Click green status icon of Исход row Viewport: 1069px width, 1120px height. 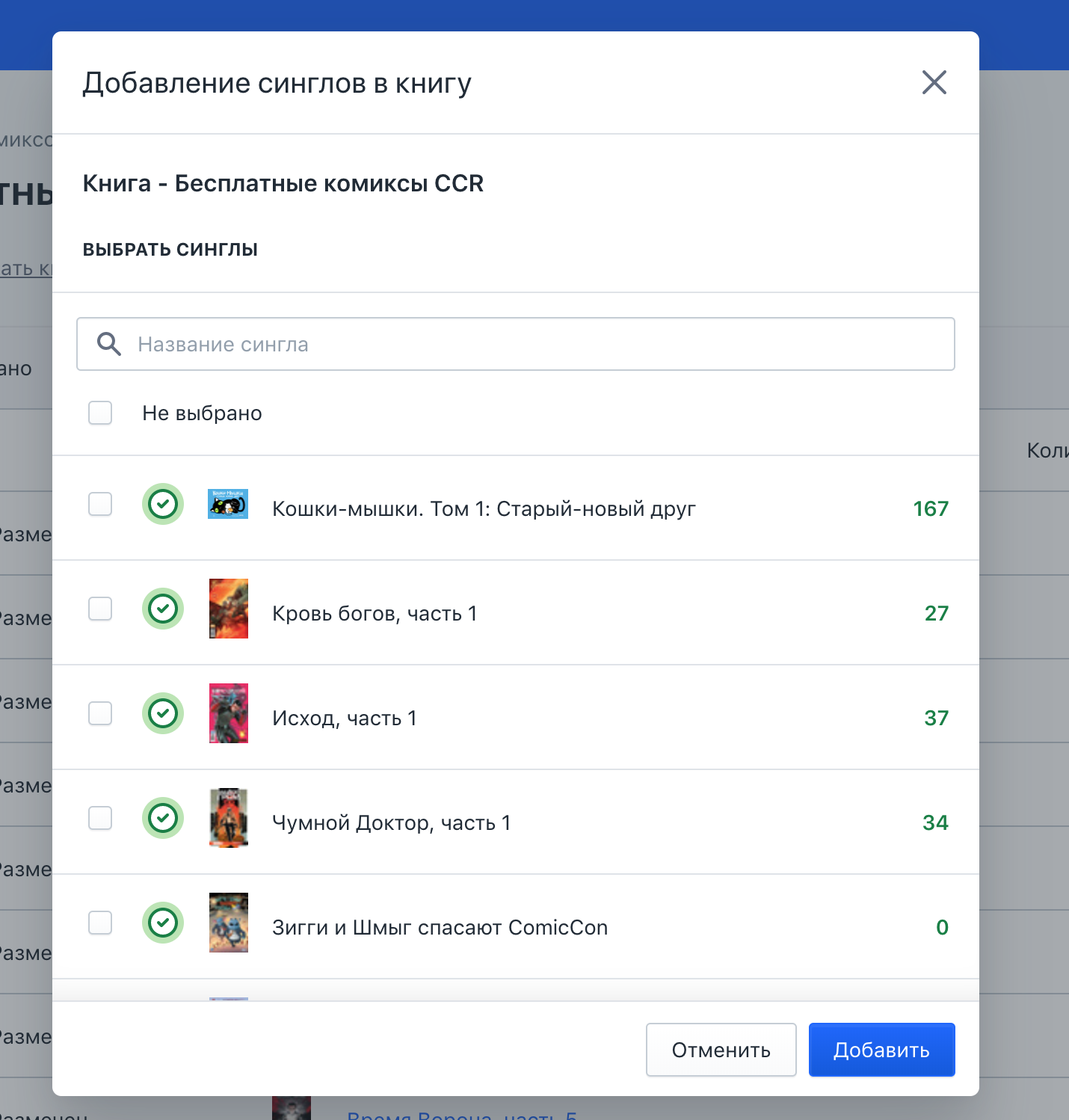tap(163, 713)
